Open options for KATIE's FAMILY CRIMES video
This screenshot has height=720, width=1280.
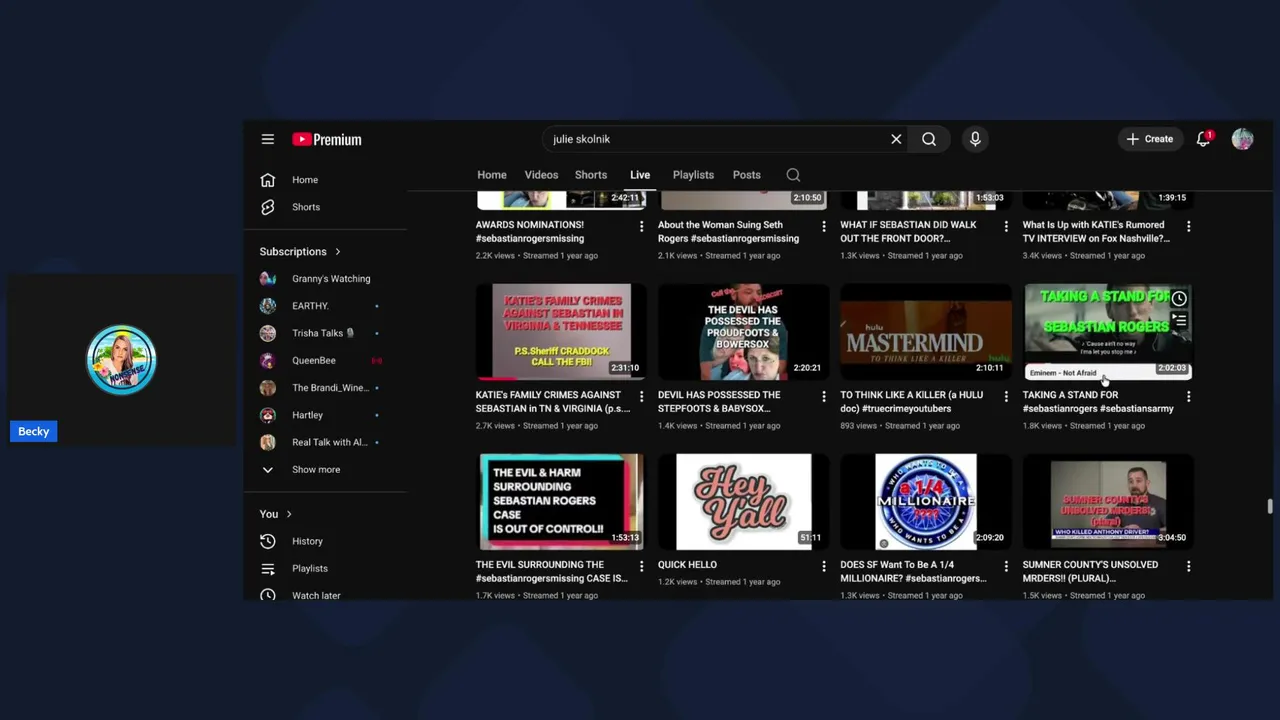coord(642,397)
